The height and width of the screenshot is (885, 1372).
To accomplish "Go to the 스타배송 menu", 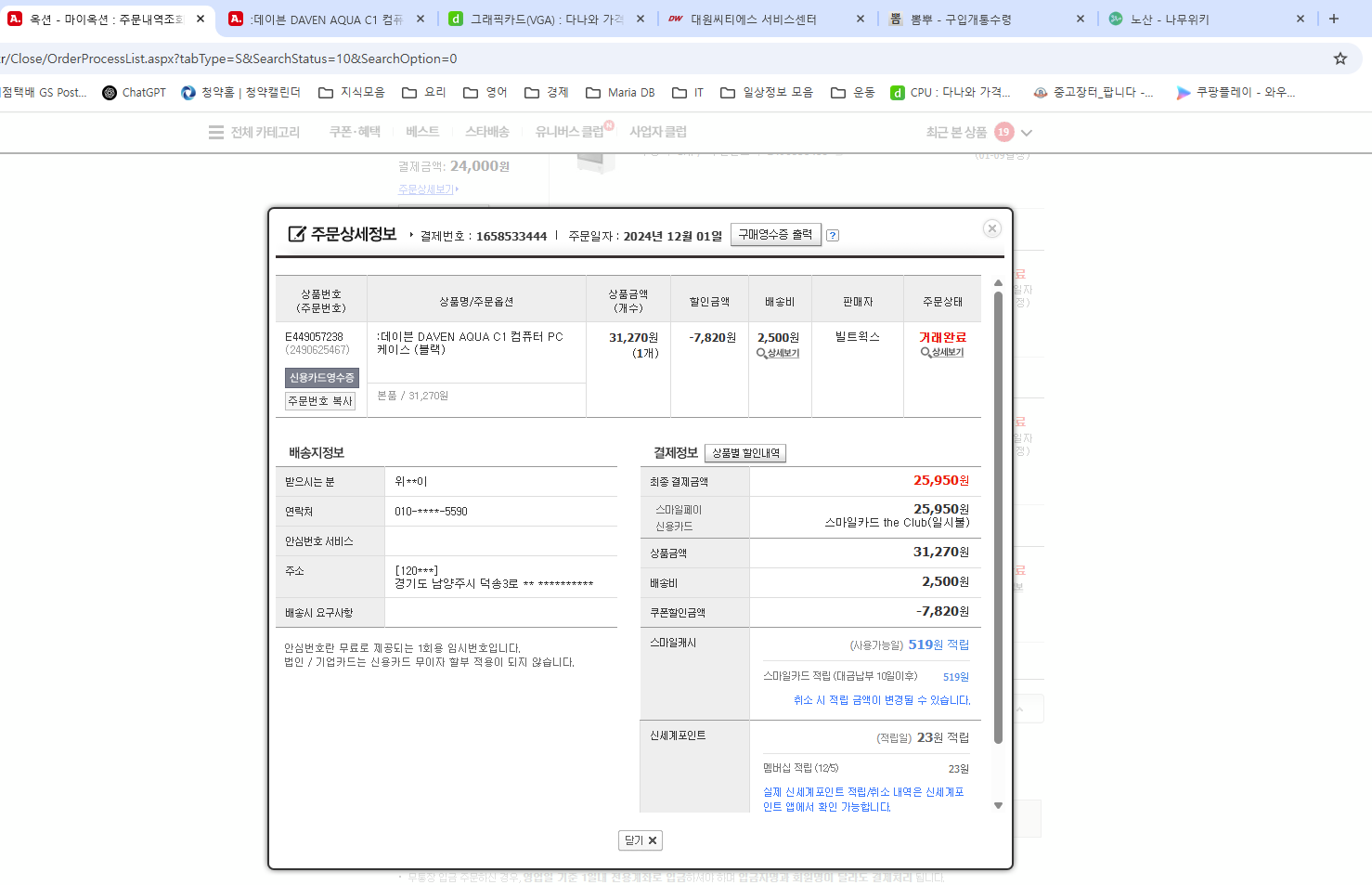I will click(487, 132).
